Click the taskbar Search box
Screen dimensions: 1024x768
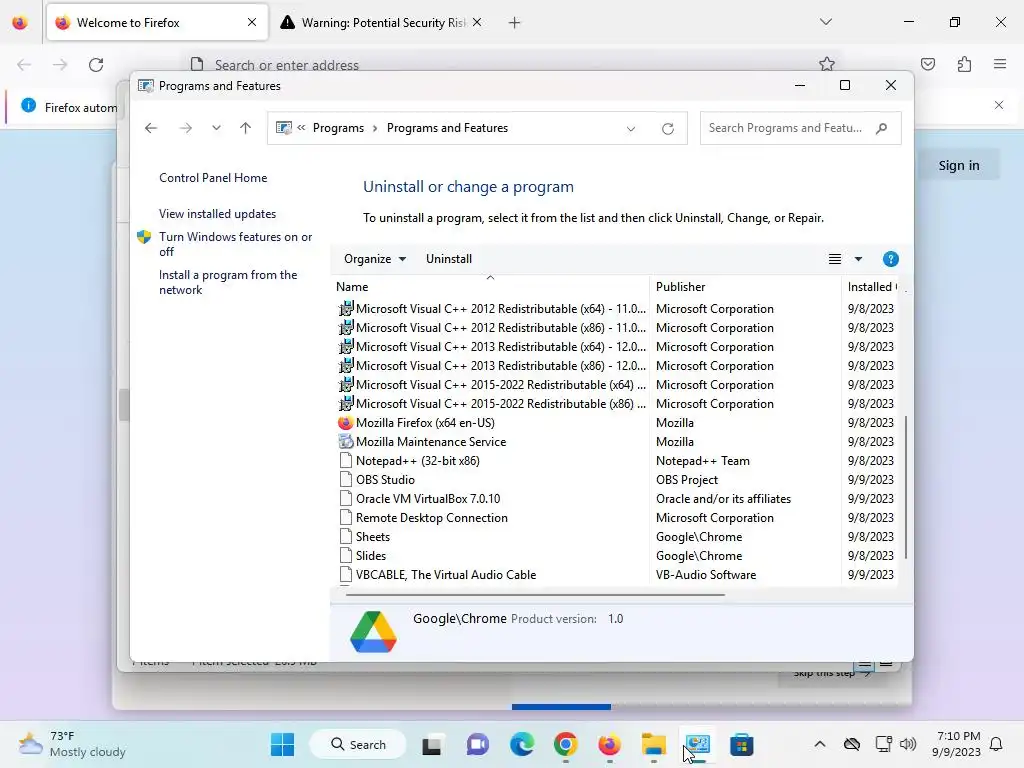coord(358,744)
